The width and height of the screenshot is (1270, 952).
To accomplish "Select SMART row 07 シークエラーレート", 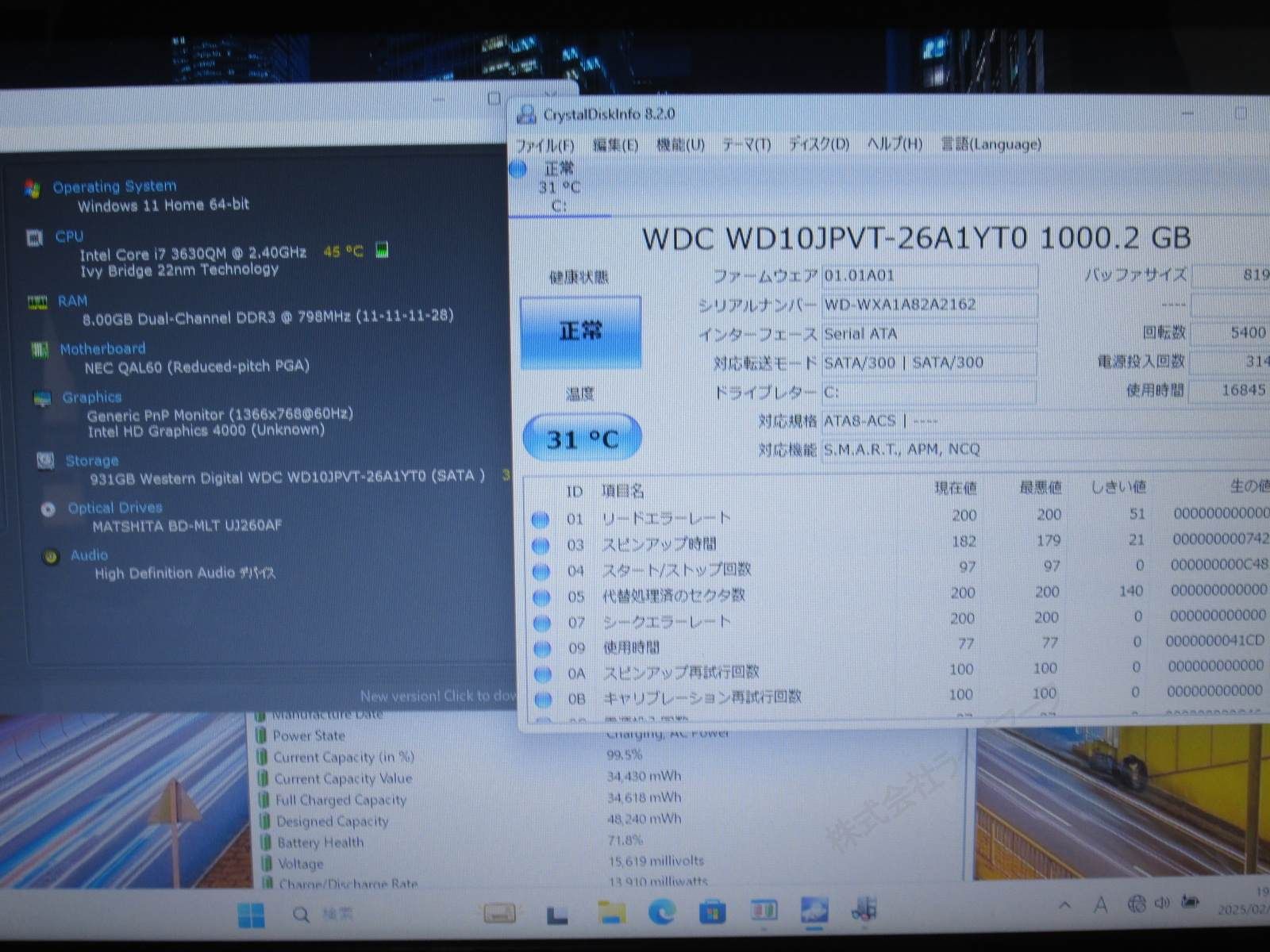I will (x=897, y=620).
